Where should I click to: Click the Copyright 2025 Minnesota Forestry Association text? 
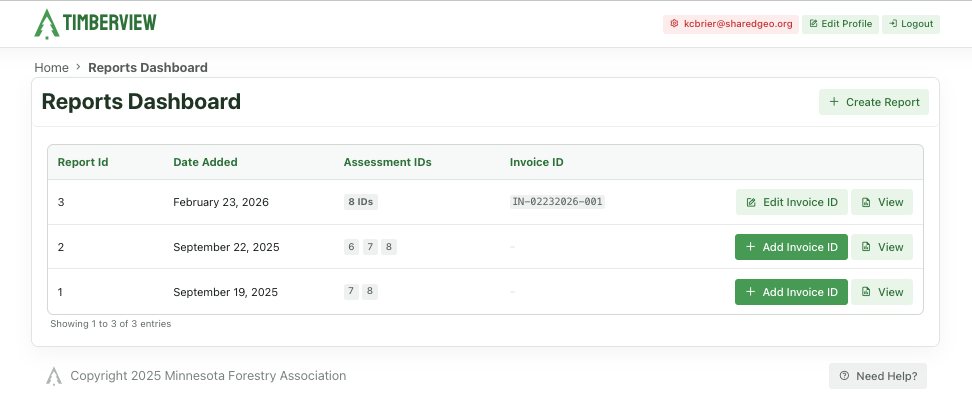point(208,376)
